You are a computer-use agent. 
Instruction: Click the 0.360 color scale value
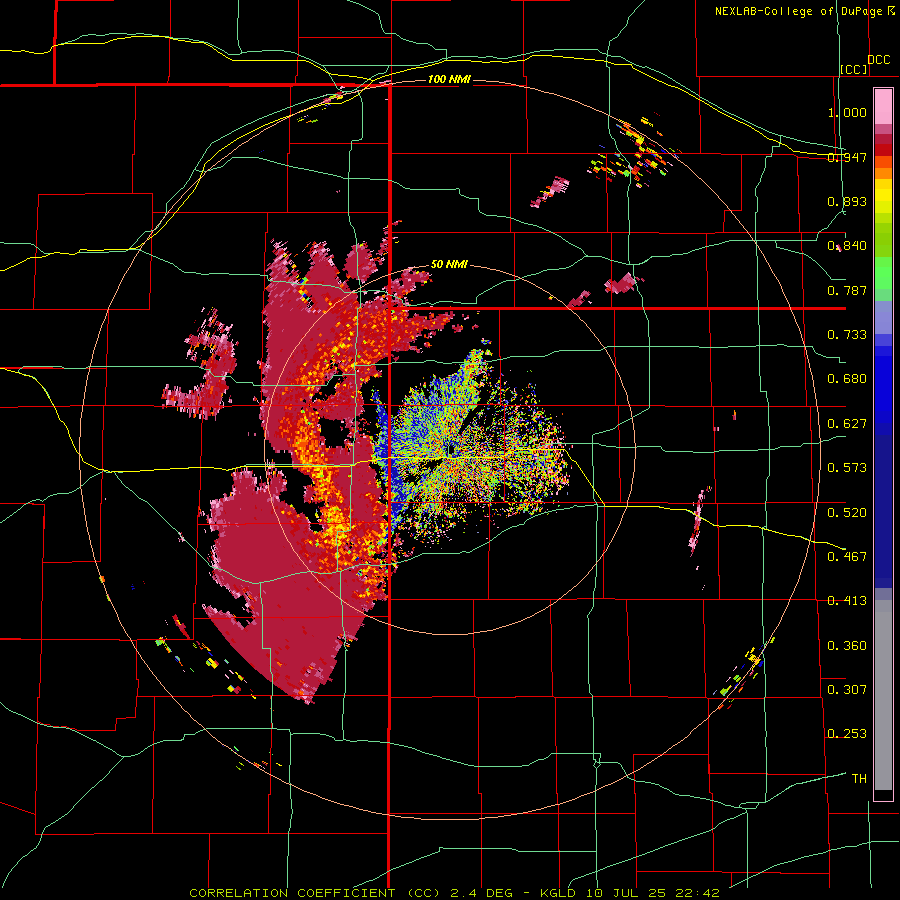847,646
